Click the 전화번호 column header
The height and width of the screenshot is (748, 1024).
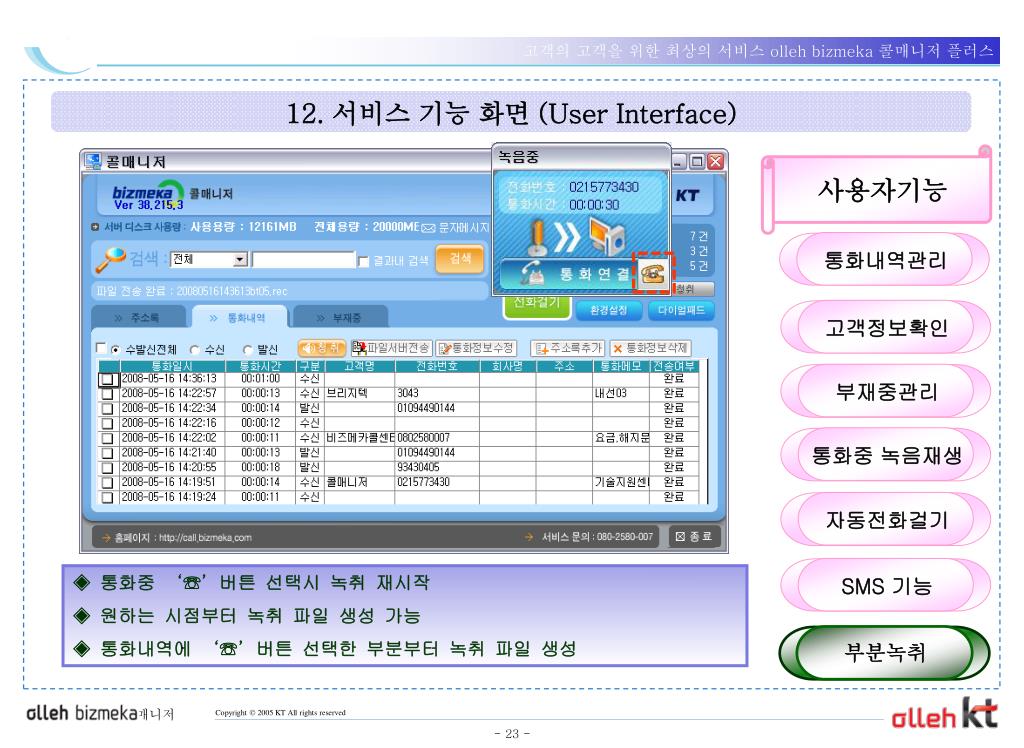(437, 366)
